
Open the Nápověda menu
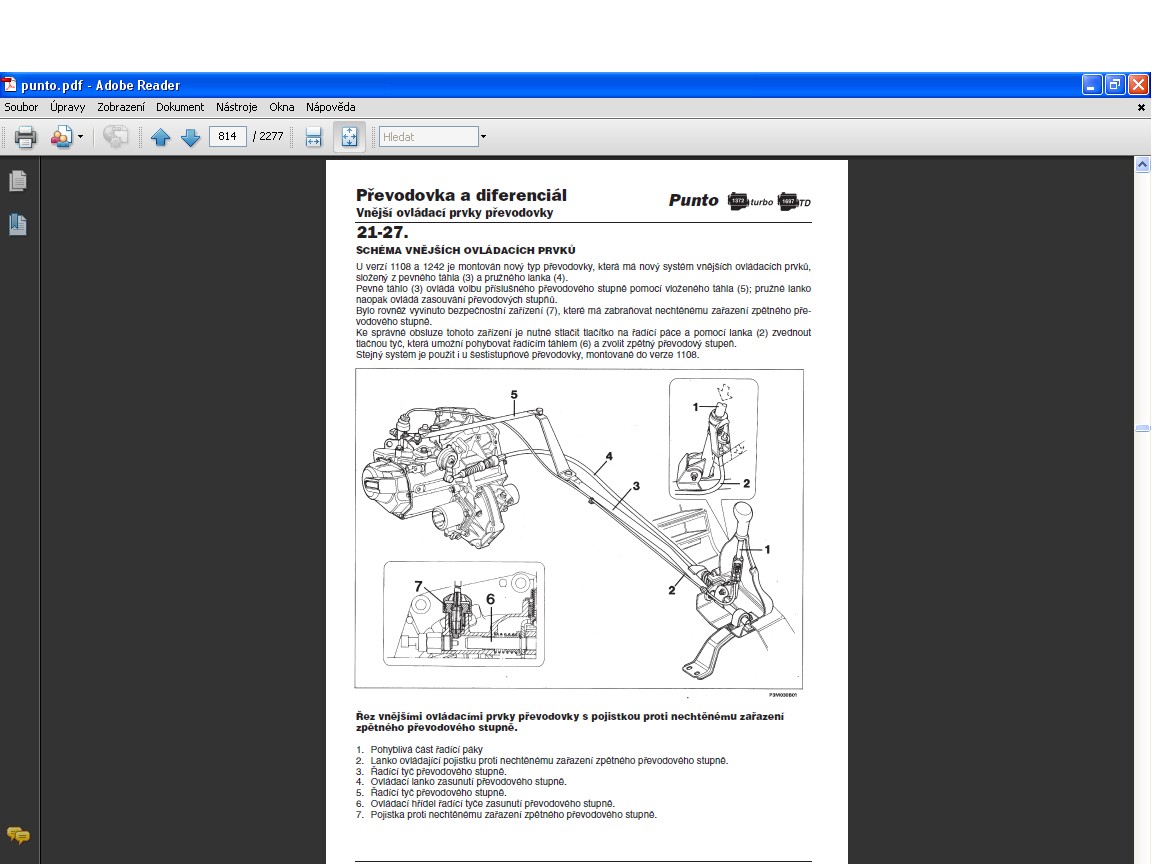[x=331, y=107]
